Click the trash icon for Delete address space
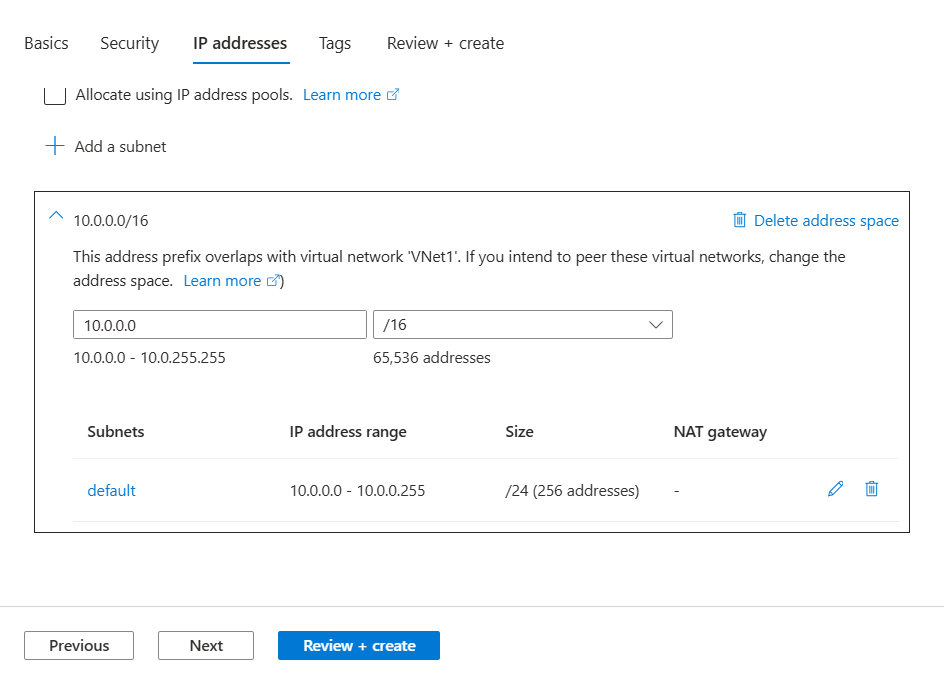The height and width of the screenshot is (679, 944). tap(739, 220)
